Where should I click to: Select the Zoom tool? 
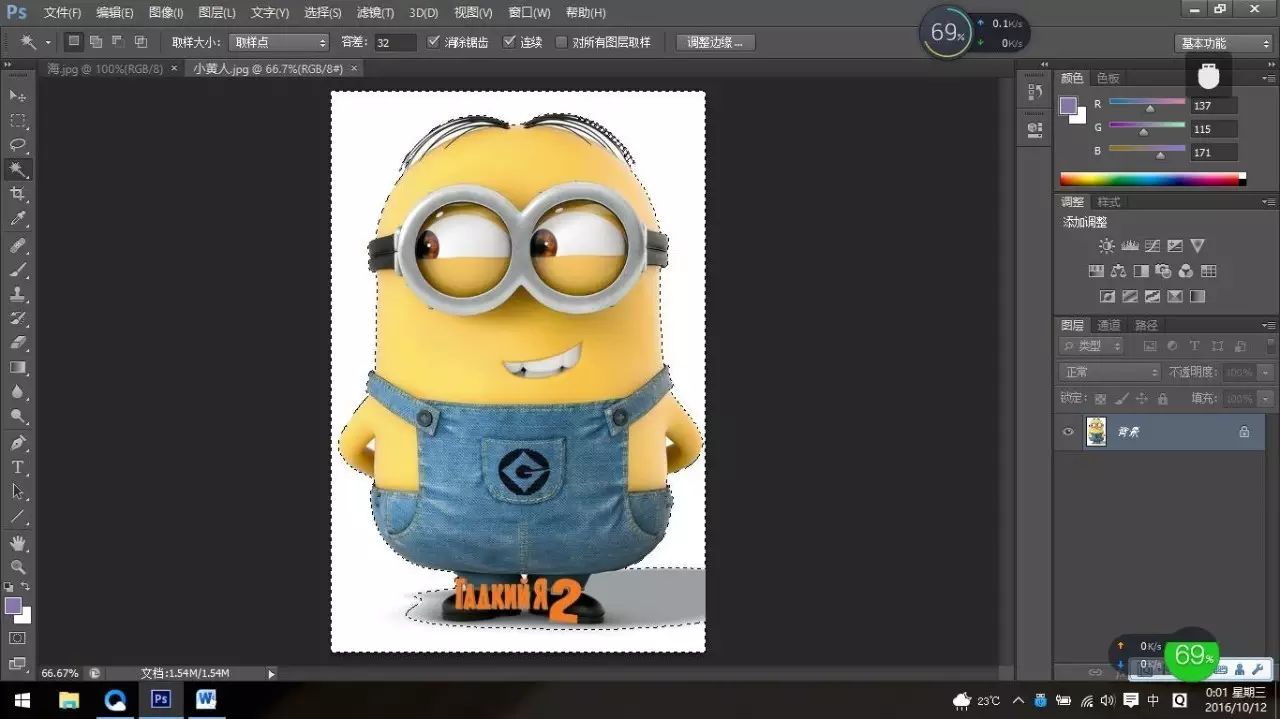[x=18, y=567]
